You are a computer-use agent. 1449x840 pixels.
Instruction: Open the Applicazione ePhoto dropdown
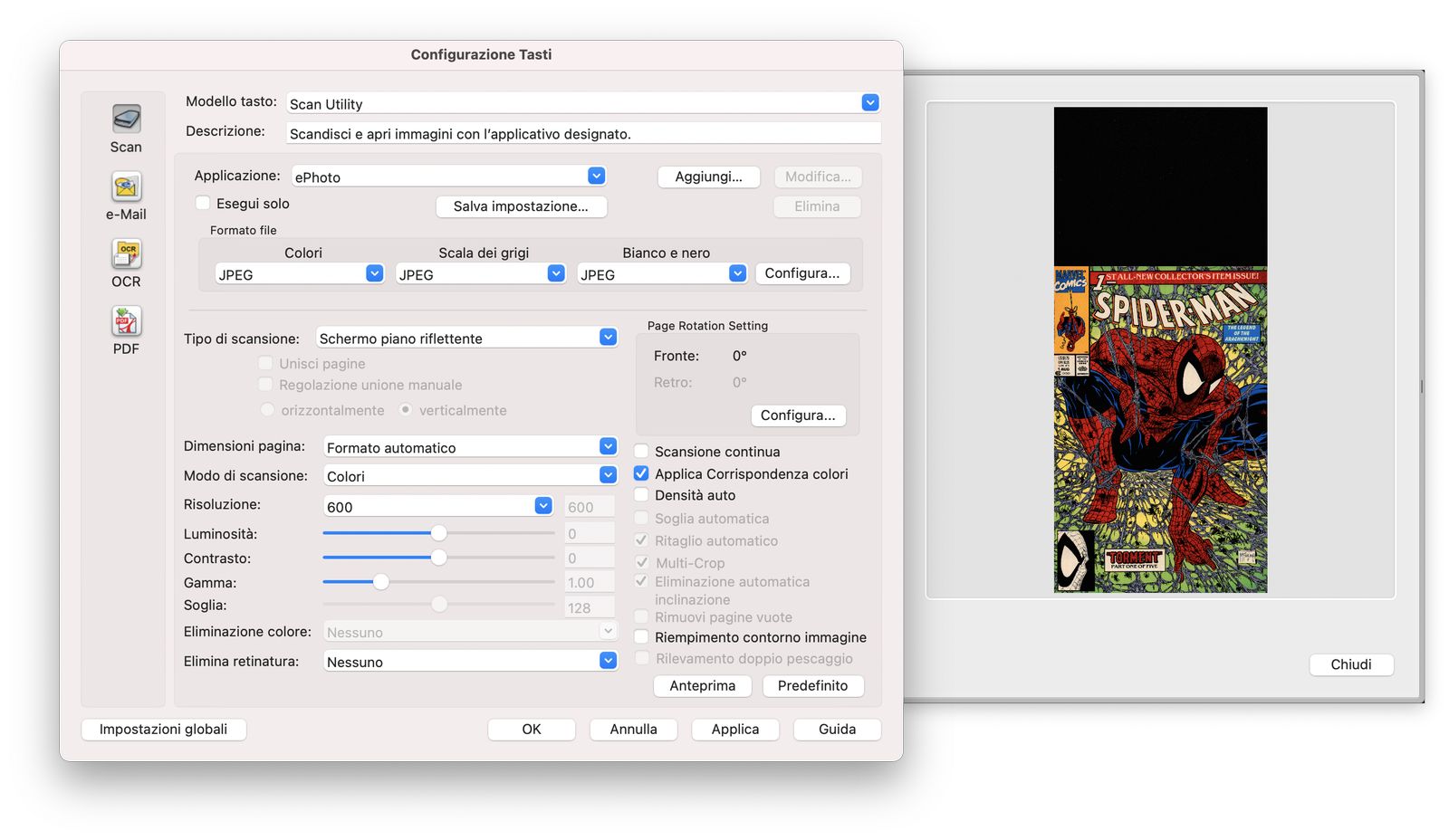[x=449, y=177]
